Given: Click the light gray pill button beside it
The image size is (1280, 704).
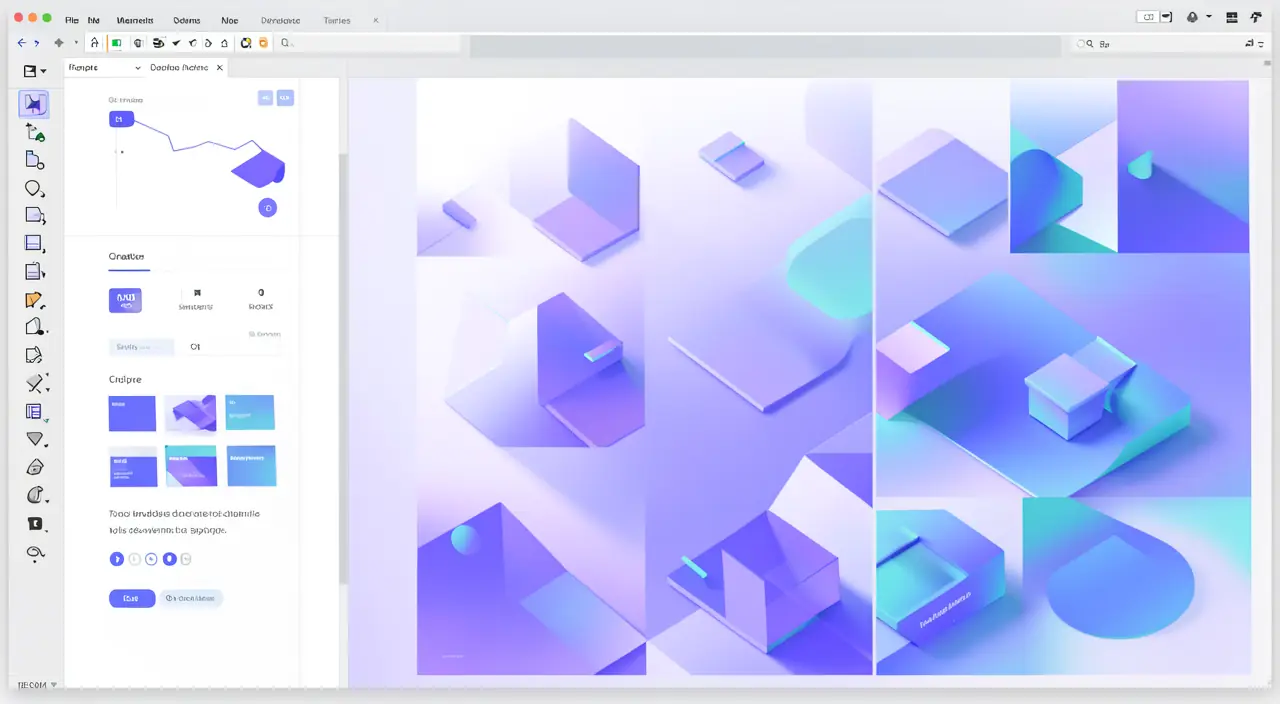Looking at the screenshot, I should pos(191,598).
